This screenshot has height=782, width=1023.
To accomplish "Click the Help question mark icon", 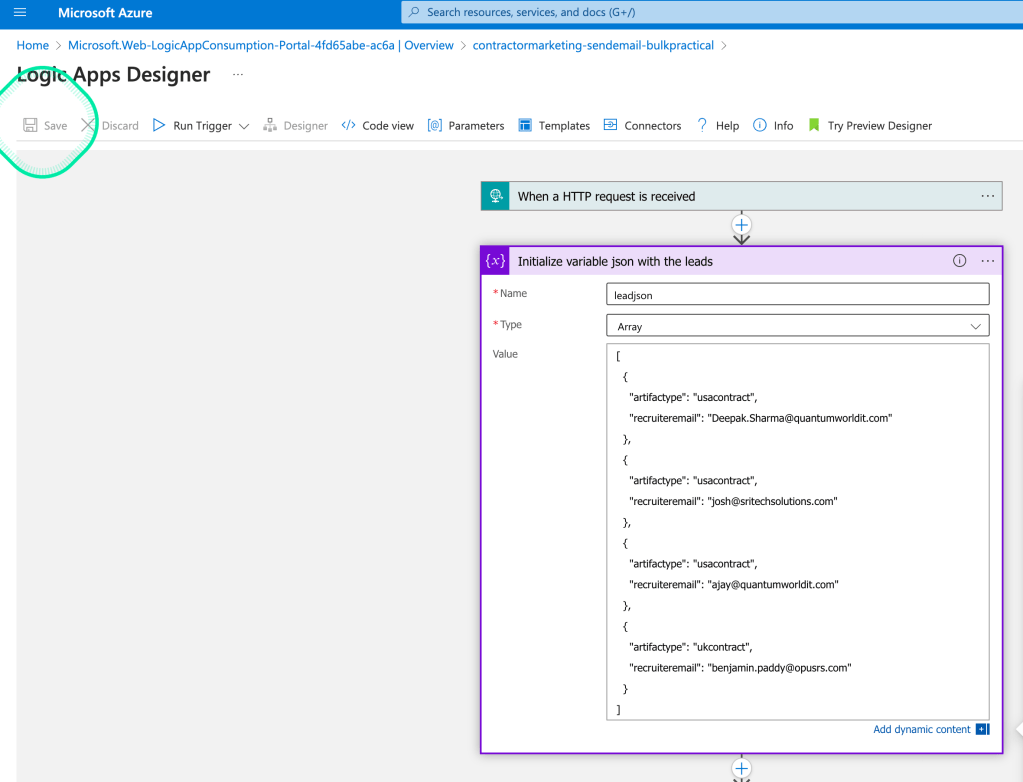I will tap(702, 125).
